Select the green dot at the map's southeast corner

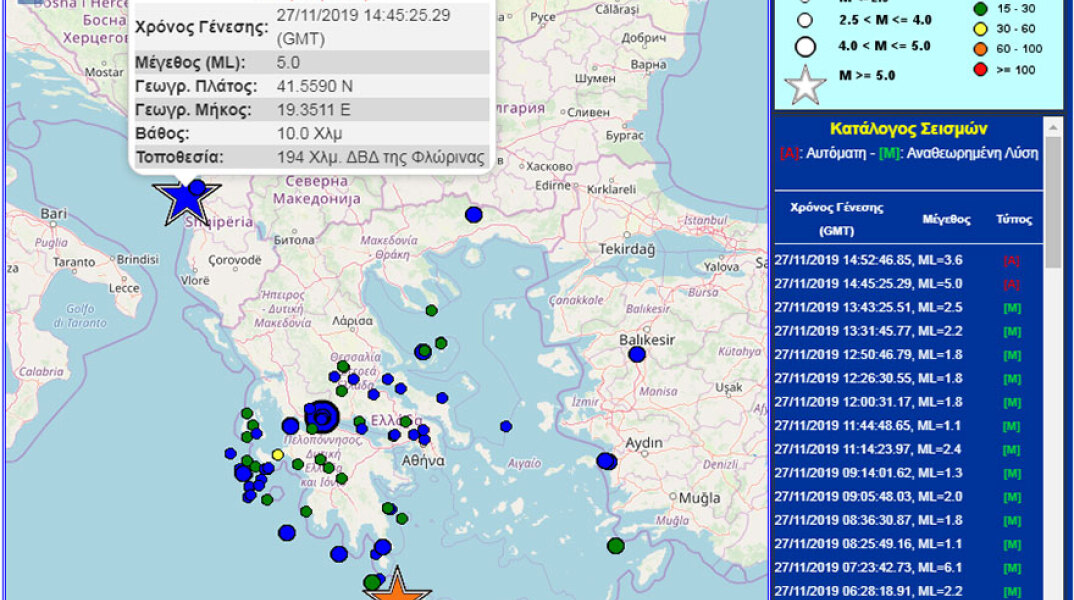(615, 546)
